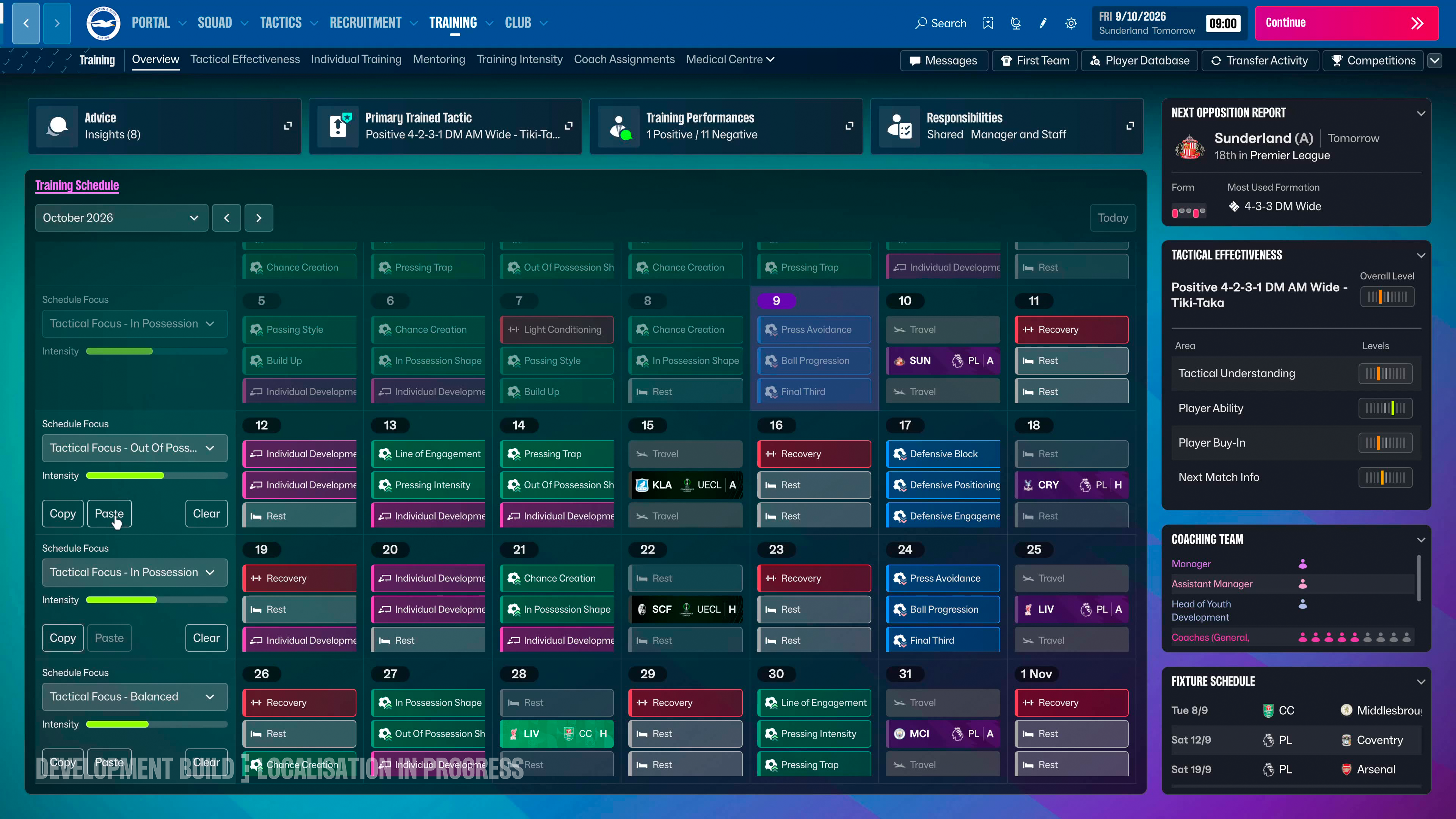Expand the Primary Trained Tactic card
Screen dimensions: 1456x819
click(x=569, y=126)
